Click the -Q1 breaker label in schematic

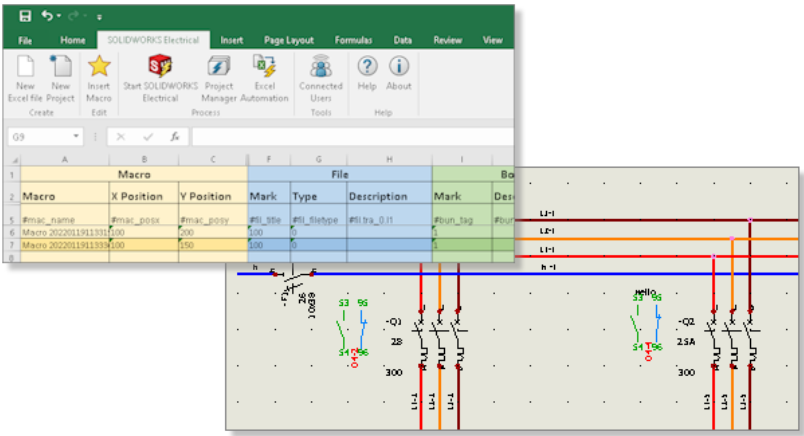393,322
